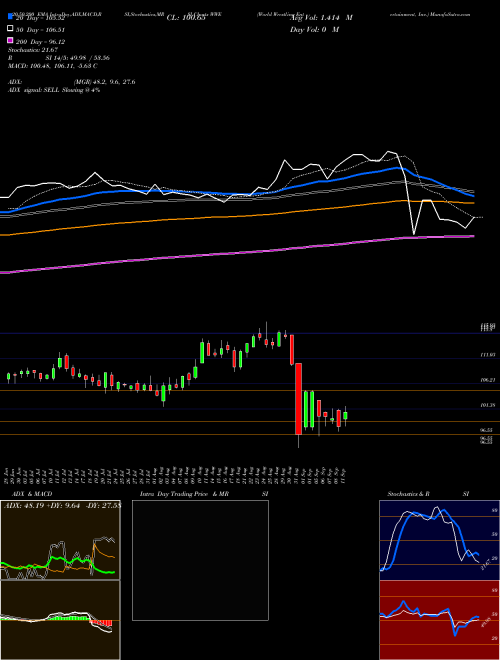The width and height of the screenshot is (500, 660).
Task: Click the 111.93 price axis label
Action: pos(488,355)
